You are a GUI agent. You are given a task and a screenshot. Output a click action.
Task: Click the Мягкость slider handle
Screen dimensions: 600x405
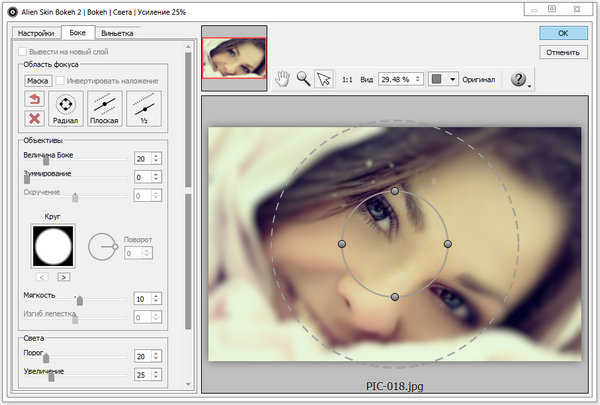[80, 299]
